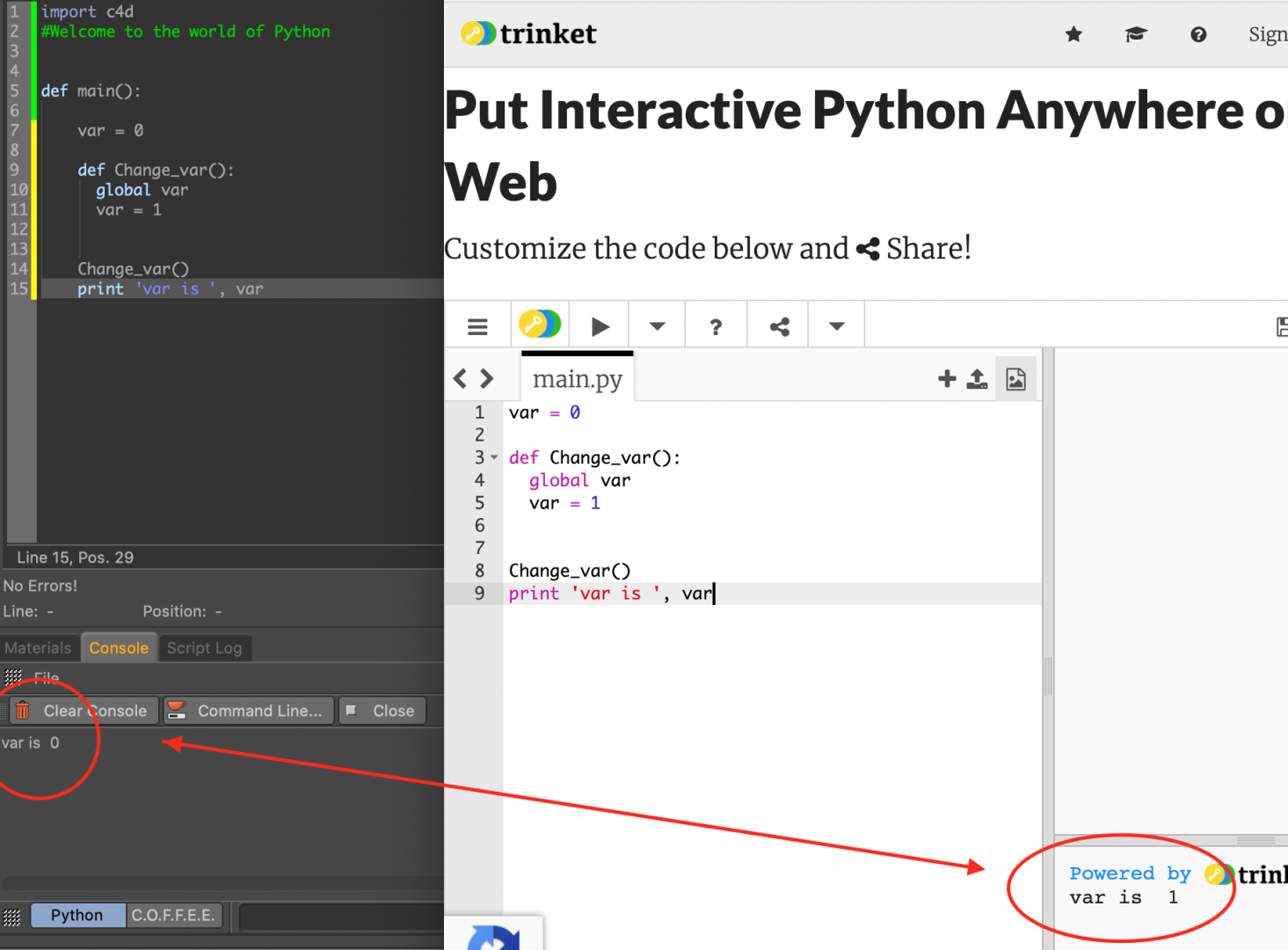The height and width of the screenshot is (950, 1288).
Task: Click 'Change_var()' call in trinket line 8
Action: pos(570,571)
